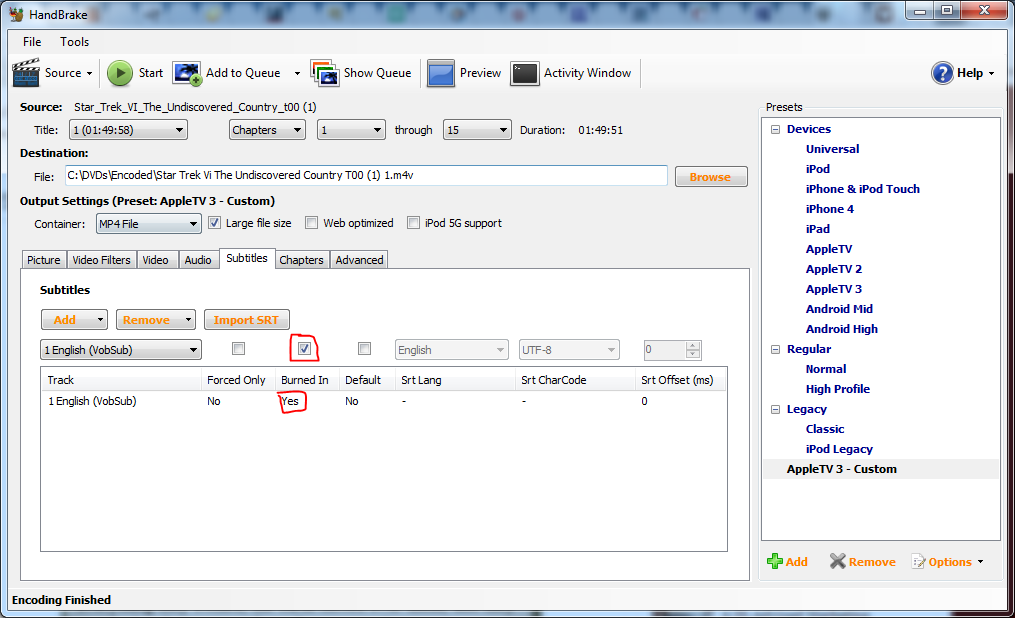The height and width of the screenshot is (618, 1015).
Task: Open the File menu
Action: [32, 41]
